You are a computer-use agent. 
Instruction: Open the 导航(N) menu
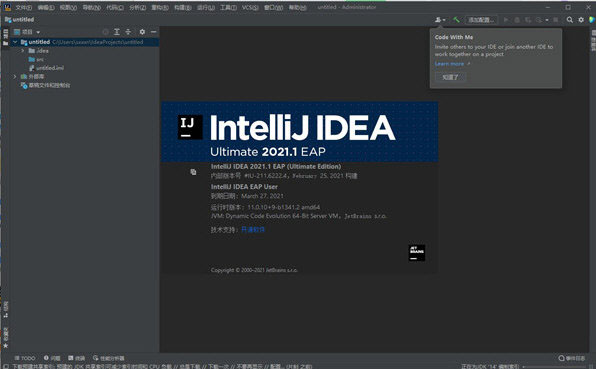(92, 8)
